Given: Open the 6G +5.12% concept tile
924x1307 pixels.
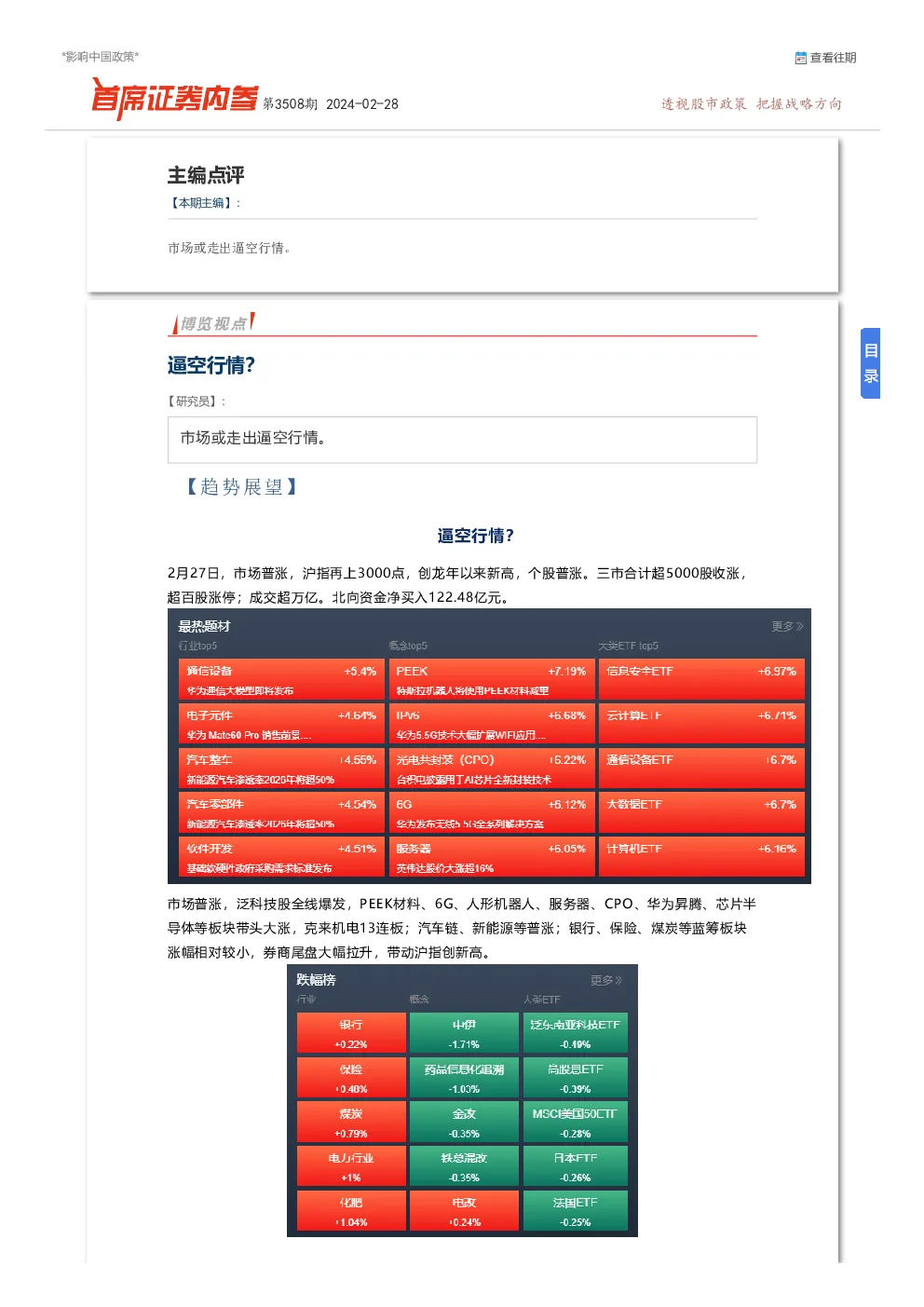Looking at the screenshot, I should (x=491, y=813).
